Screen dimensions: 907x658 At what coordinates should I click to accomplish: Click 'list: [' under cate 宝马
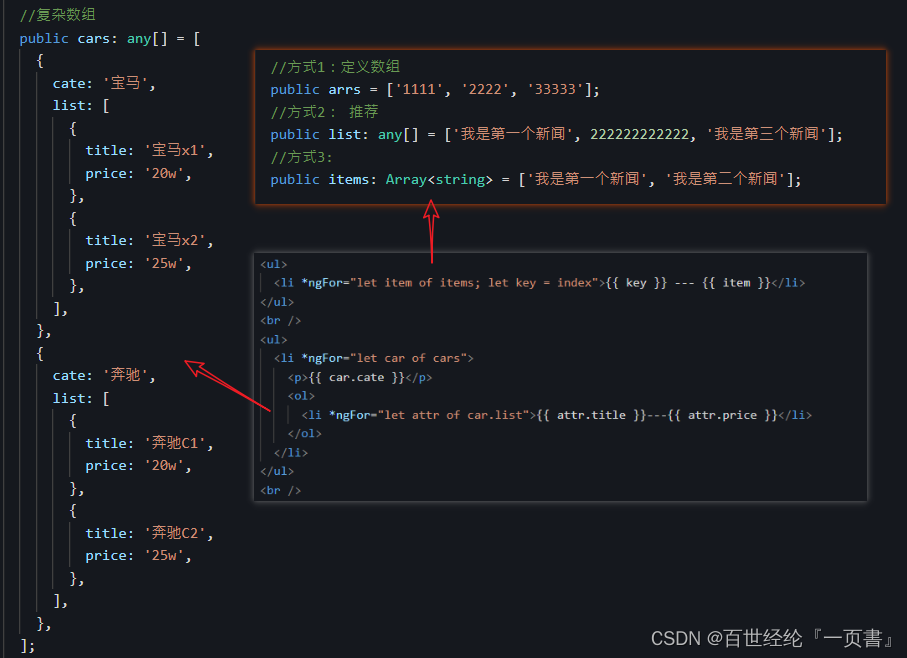81,106
